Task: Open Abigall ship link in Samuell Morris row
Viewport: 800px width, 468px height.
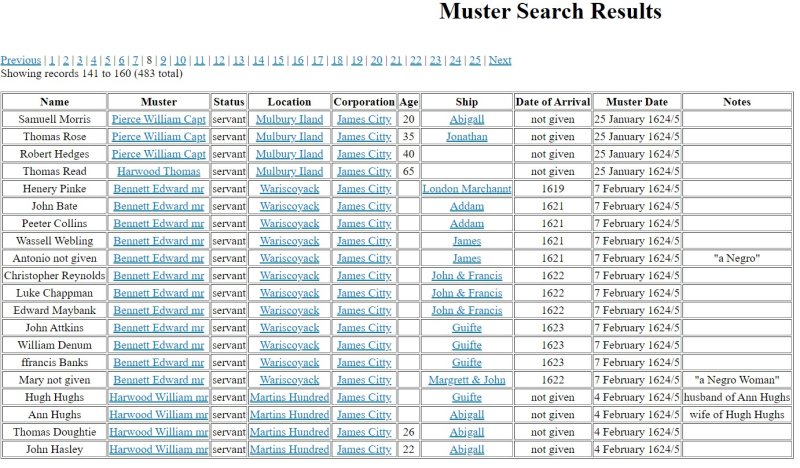Action: pos(467,119)
